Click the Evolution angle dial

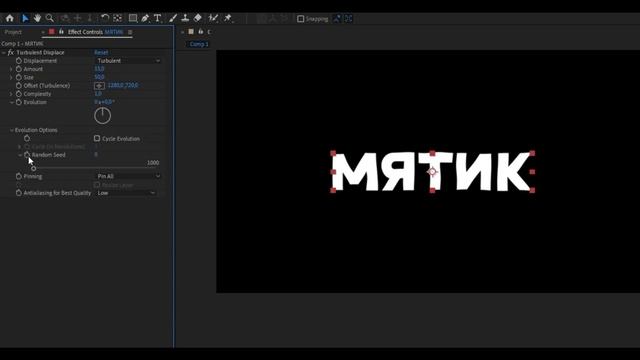tap(102, 116)
